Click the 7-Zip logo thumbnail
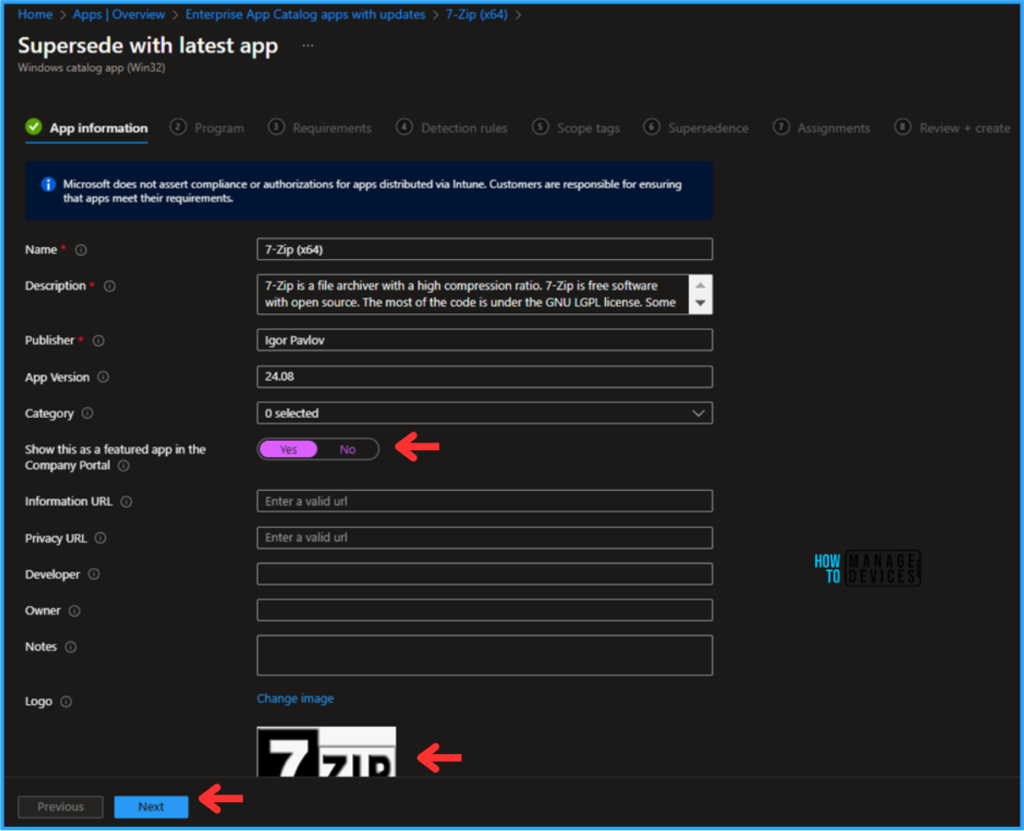 (327, 752)
